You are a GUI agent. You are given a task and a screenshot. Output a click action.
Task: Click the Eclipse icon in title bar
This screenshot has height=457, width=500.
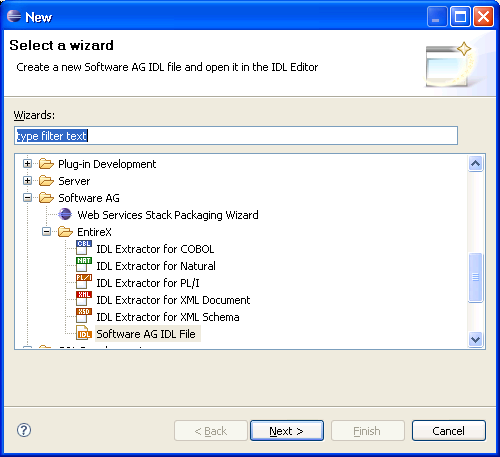pos(14,16)
